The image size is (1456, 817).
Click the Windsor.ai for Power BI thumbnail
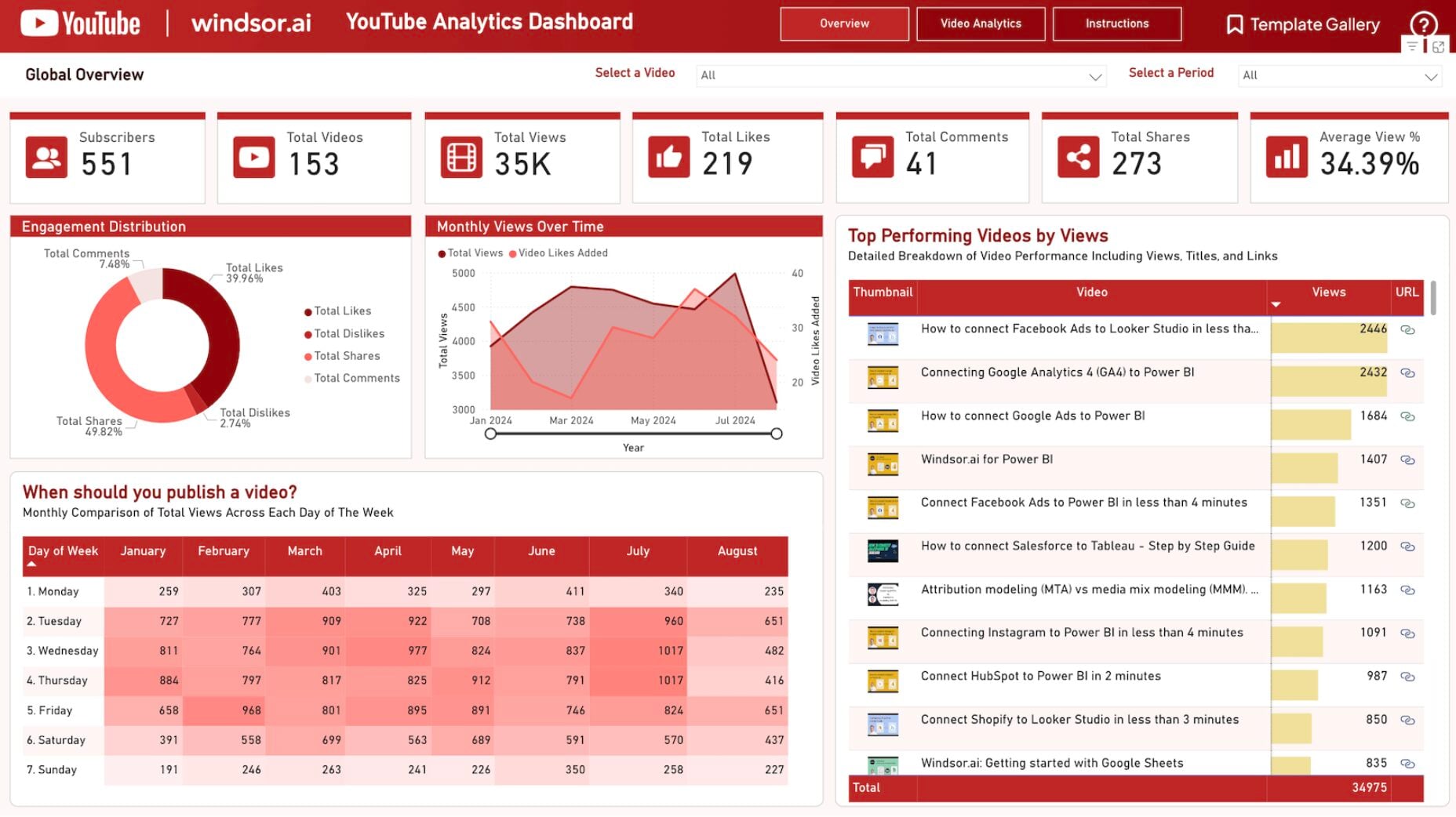pyautogui.click(x=883, y=463)
